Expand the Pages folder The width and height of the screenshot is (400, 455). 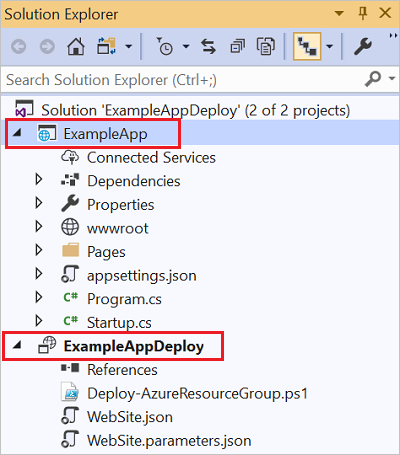(39, 250)
